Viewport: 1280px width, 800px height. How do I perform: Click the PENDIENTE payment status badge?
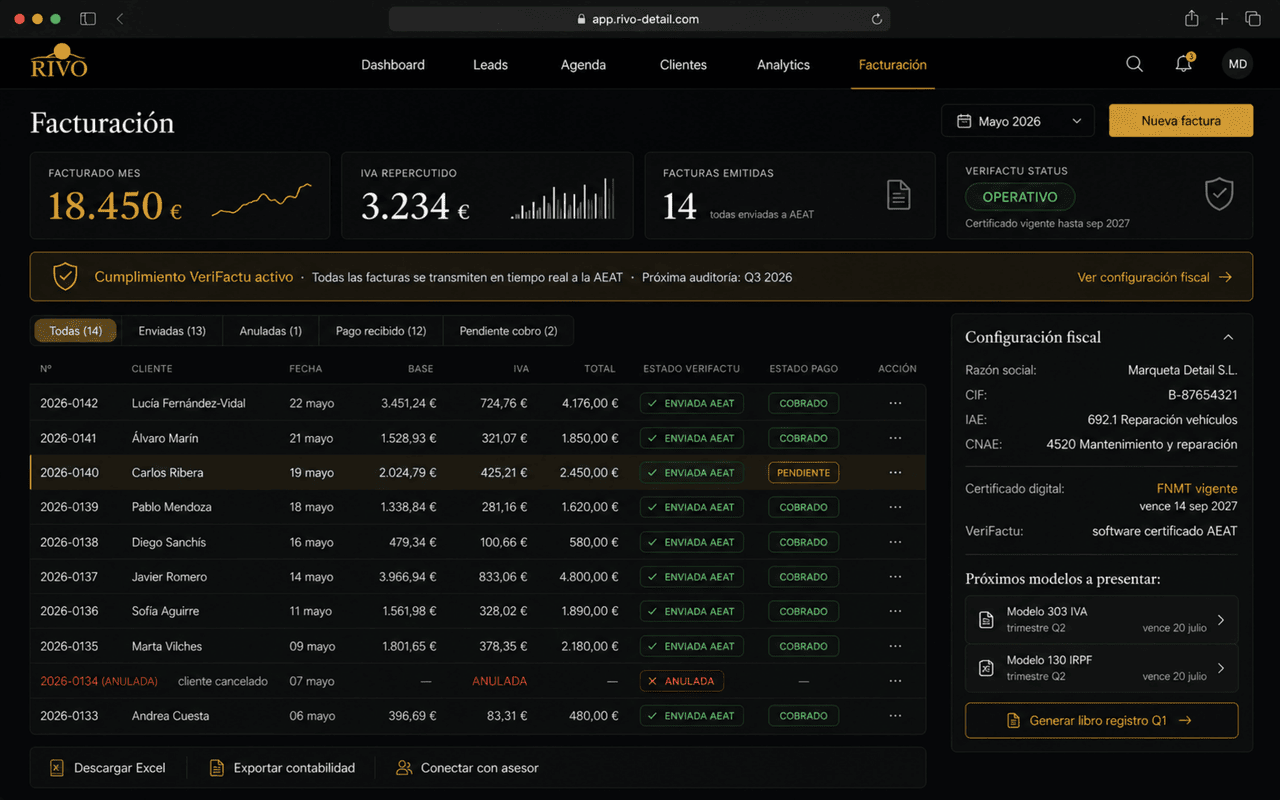pos(803,473)
